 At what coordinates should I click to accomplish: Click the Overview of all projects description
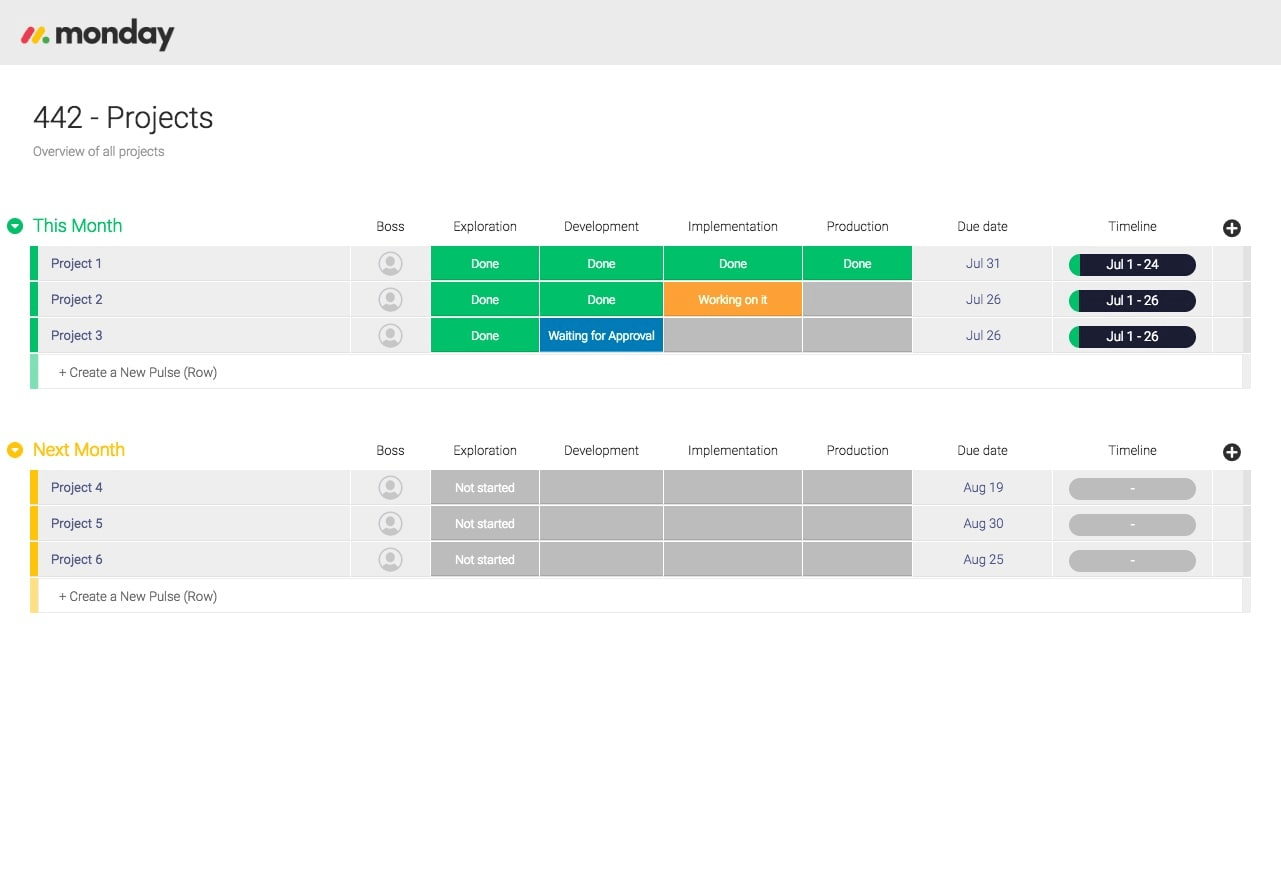point(99,152)
